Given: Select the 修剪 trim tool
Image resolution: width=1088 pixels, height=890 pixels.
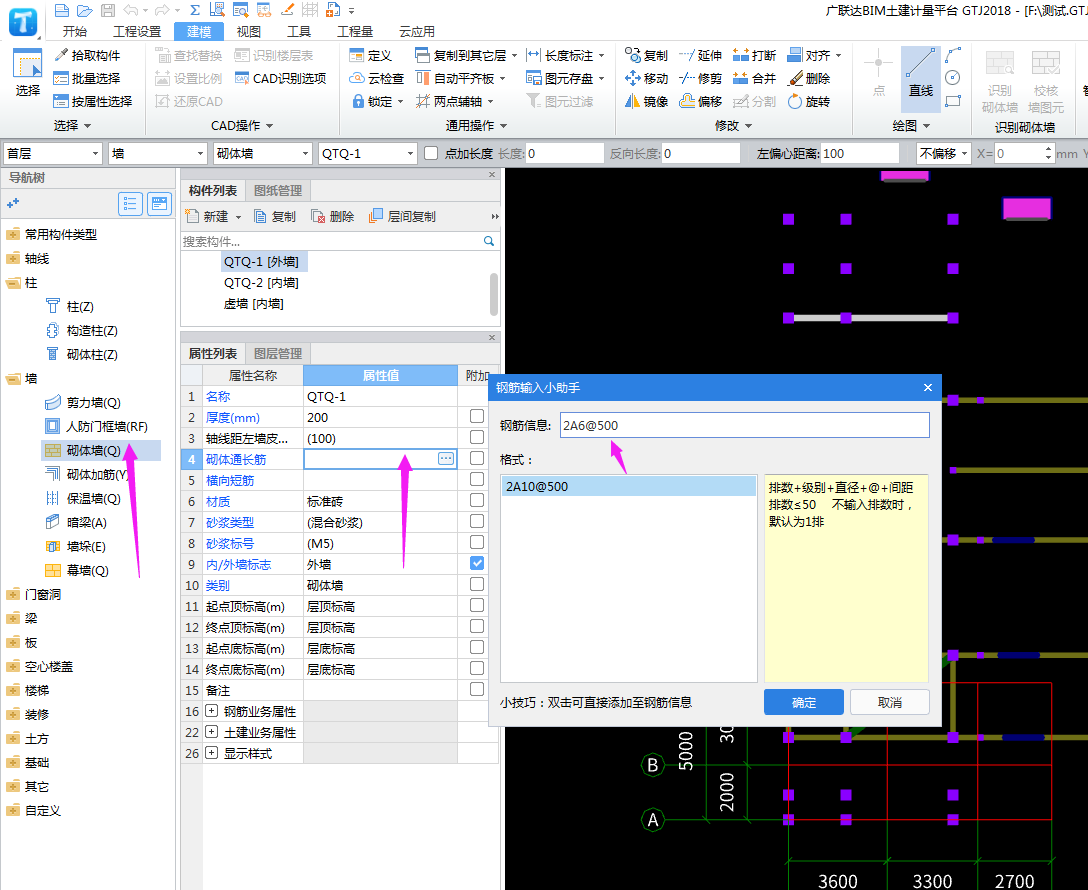Looking at the screenshot, I should tap(700, 78).
